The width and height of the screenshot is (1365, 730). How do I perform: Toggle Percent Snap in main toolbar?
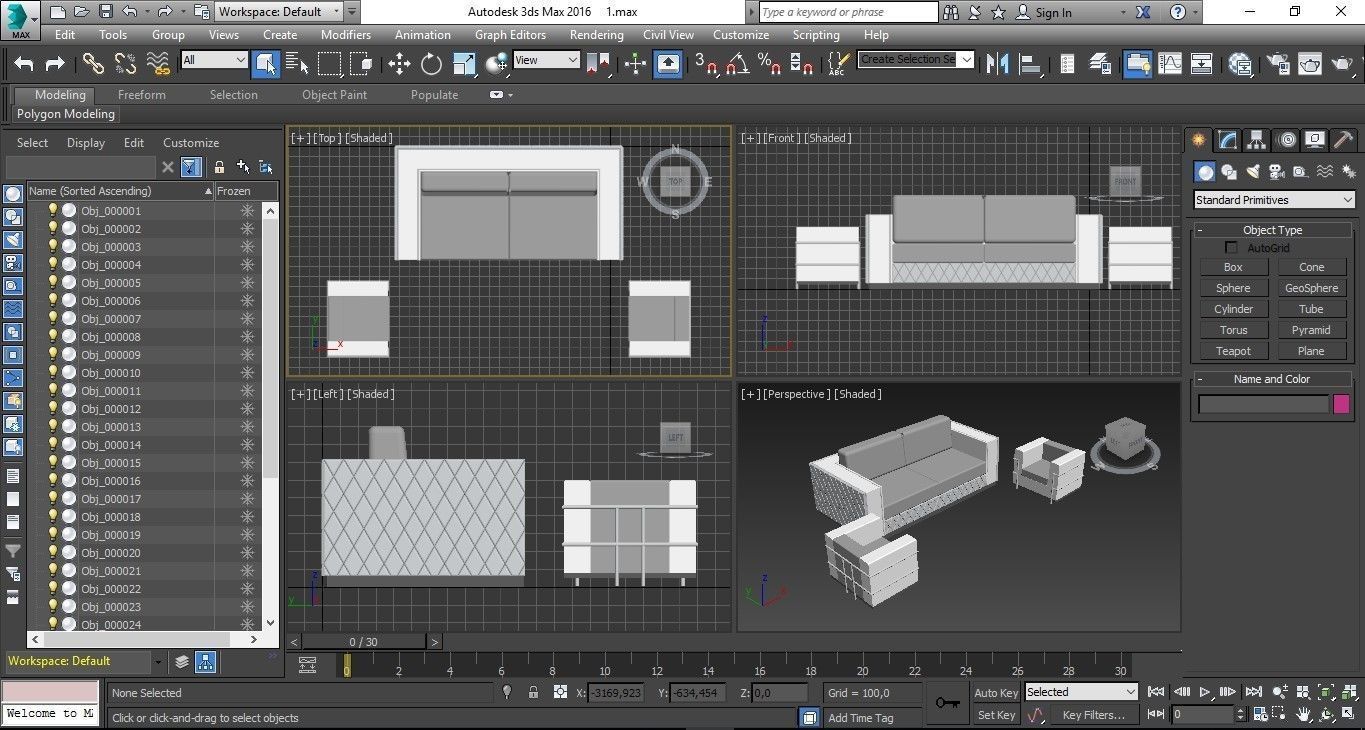[x=769, y=63]
